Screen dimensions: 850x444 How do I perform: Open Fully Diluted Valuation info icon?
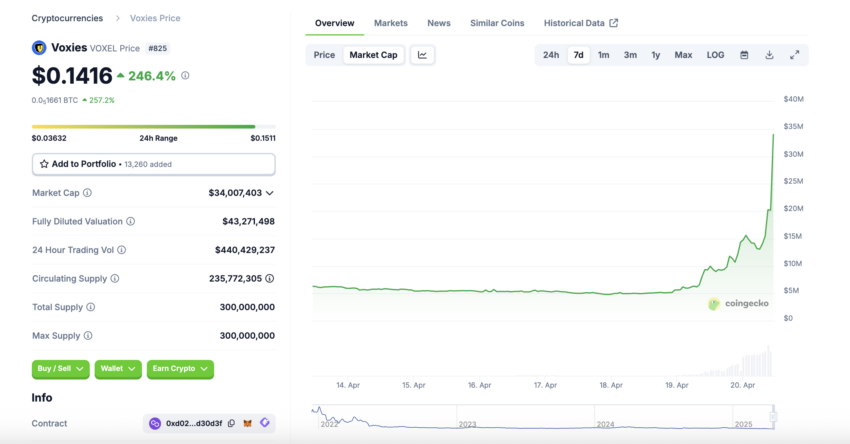coord(131,221)
